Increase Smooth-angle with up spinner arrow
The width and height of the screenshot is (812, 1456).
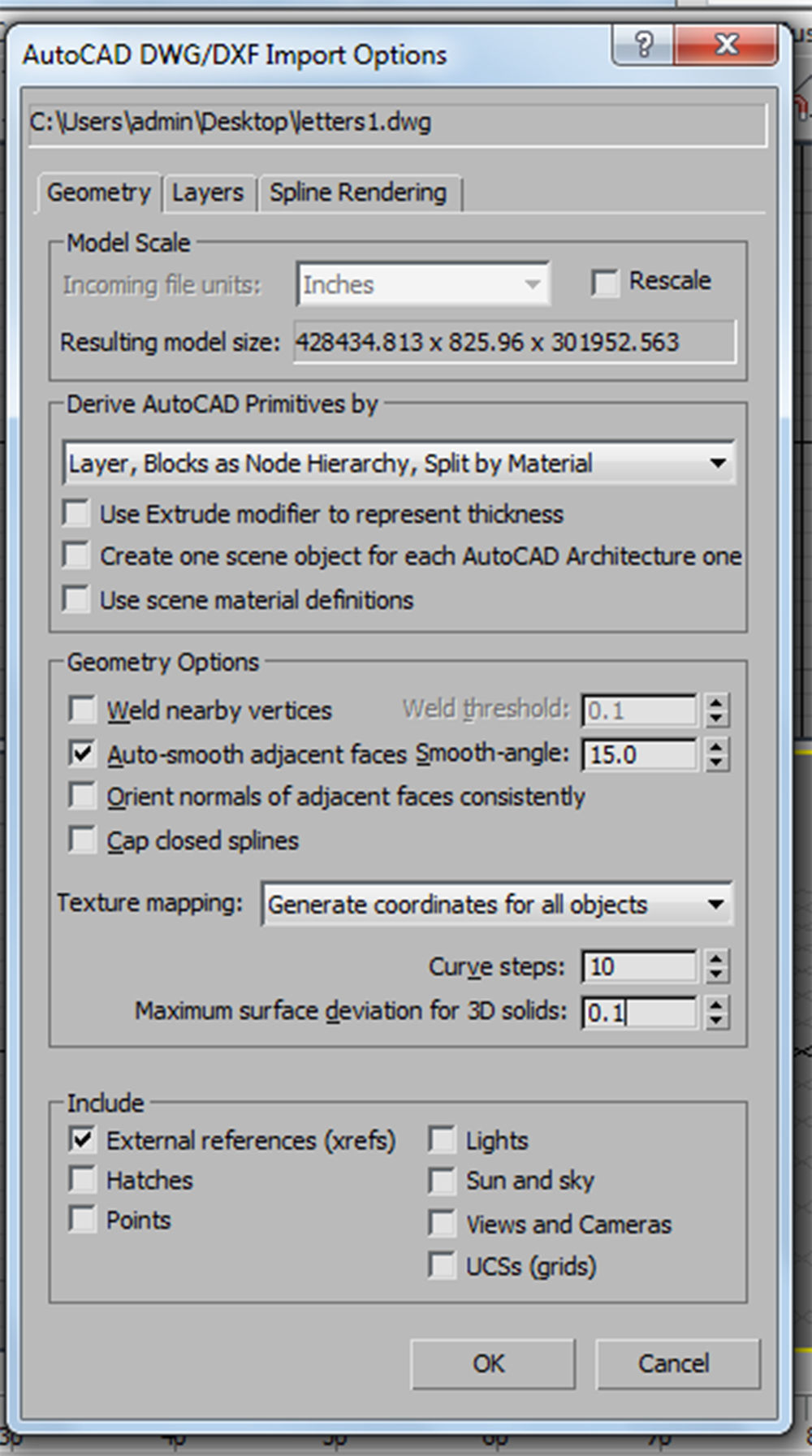pos(716,747)
